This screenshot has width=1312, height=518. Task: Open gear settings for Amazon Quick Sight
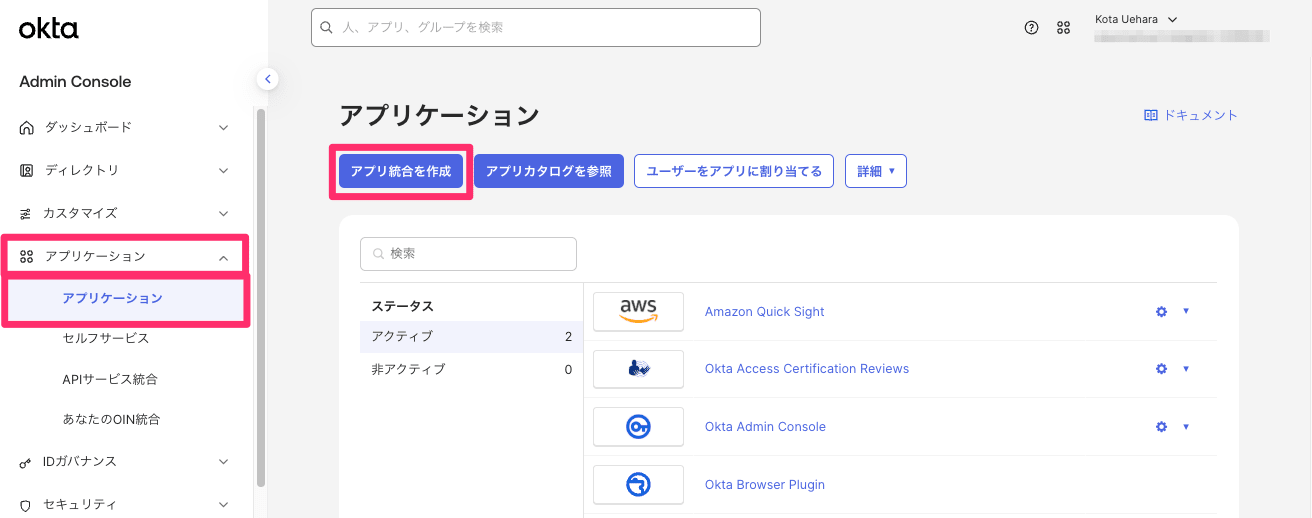point(1161,311)
